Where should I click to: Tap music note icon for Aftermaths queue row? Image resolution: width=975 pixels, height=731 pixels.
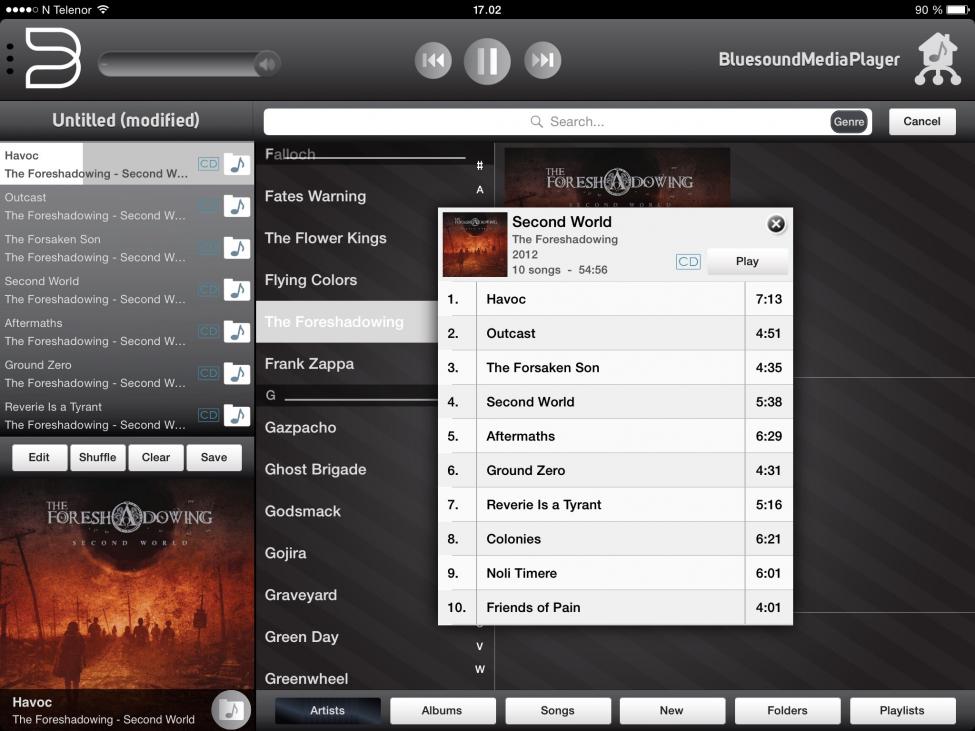[x=237, y=332]
